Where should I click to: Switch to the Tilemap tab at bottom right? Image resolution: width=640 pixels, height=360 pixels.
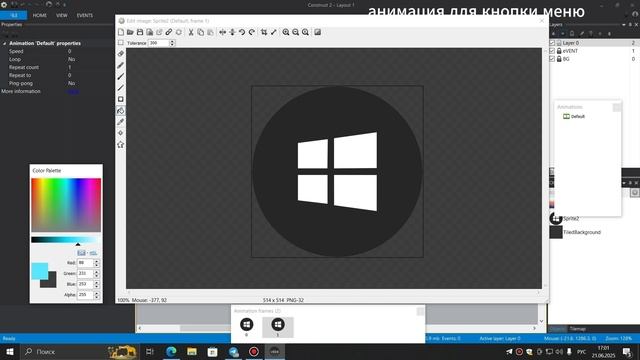[x=578, y=329]
